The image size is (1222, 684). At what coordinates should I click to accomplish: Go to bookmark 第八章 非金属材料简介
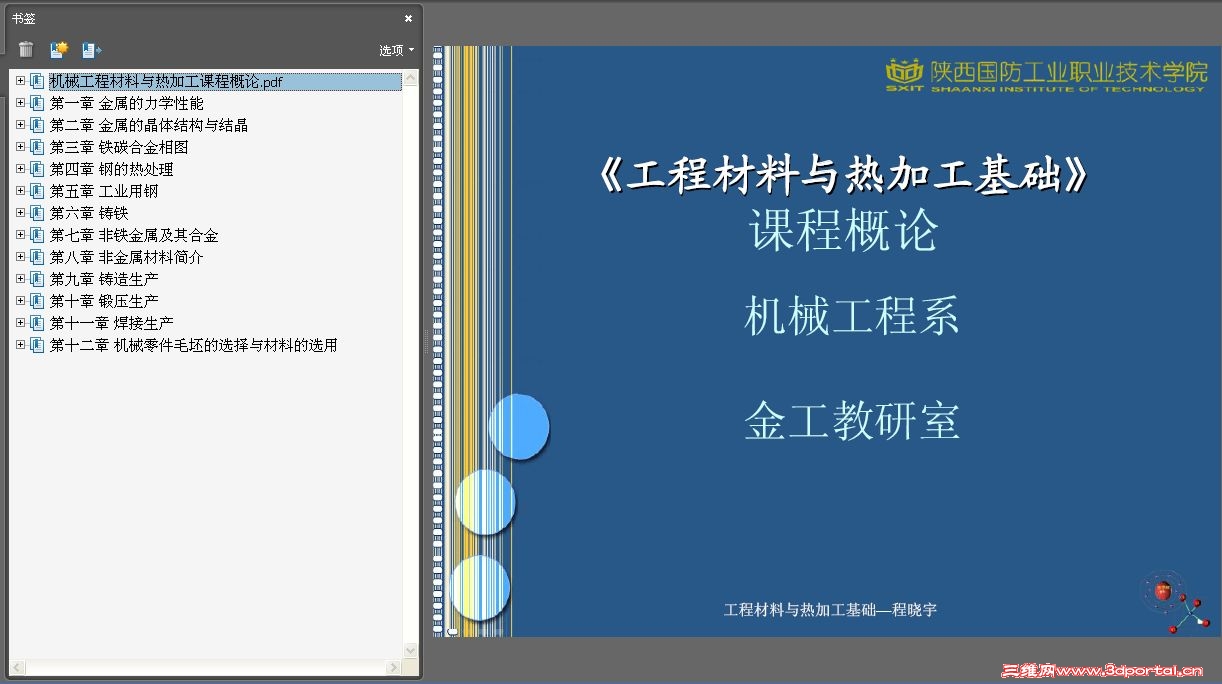127,257
